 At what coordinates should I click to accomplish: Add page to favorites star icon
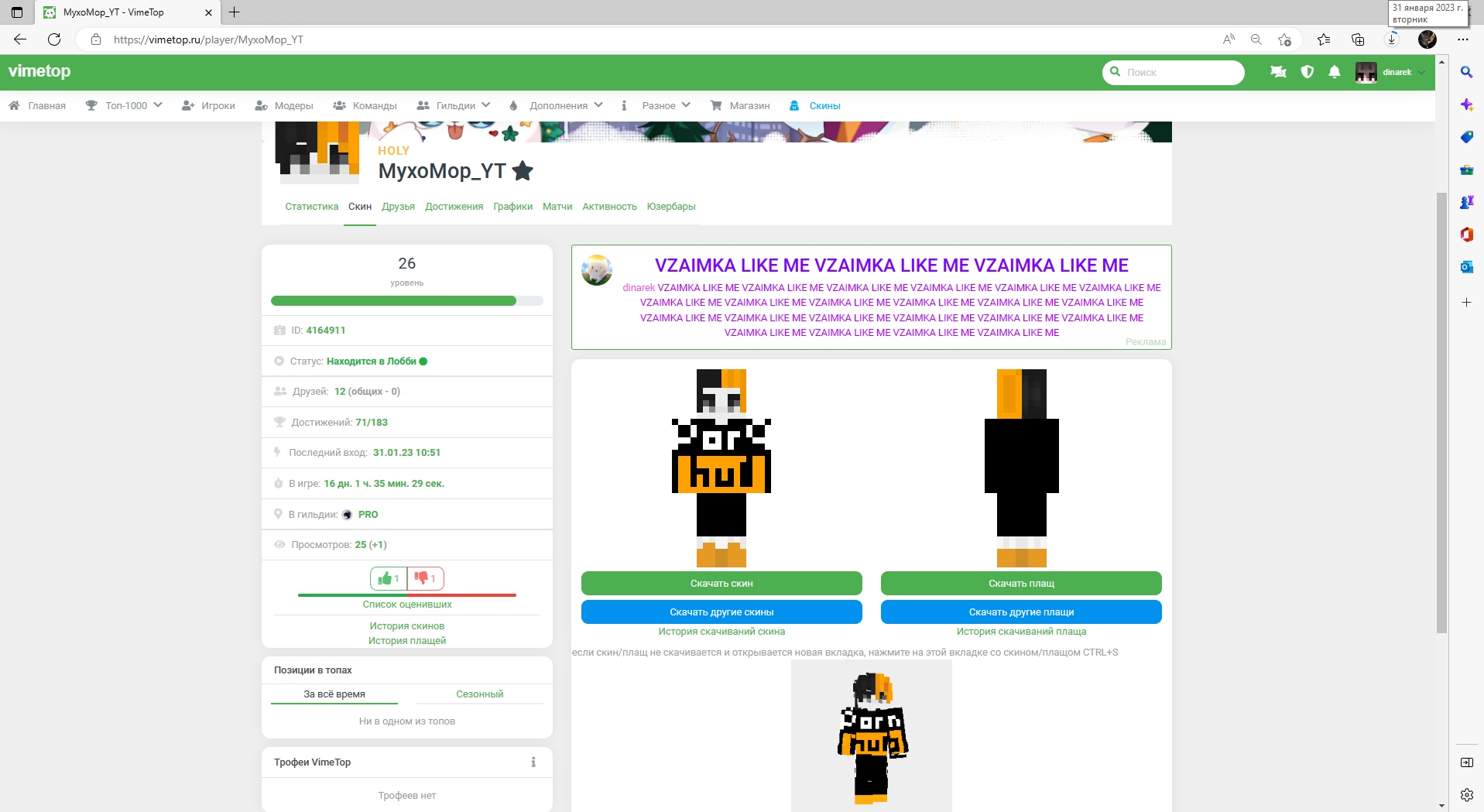pos(1285,39)
